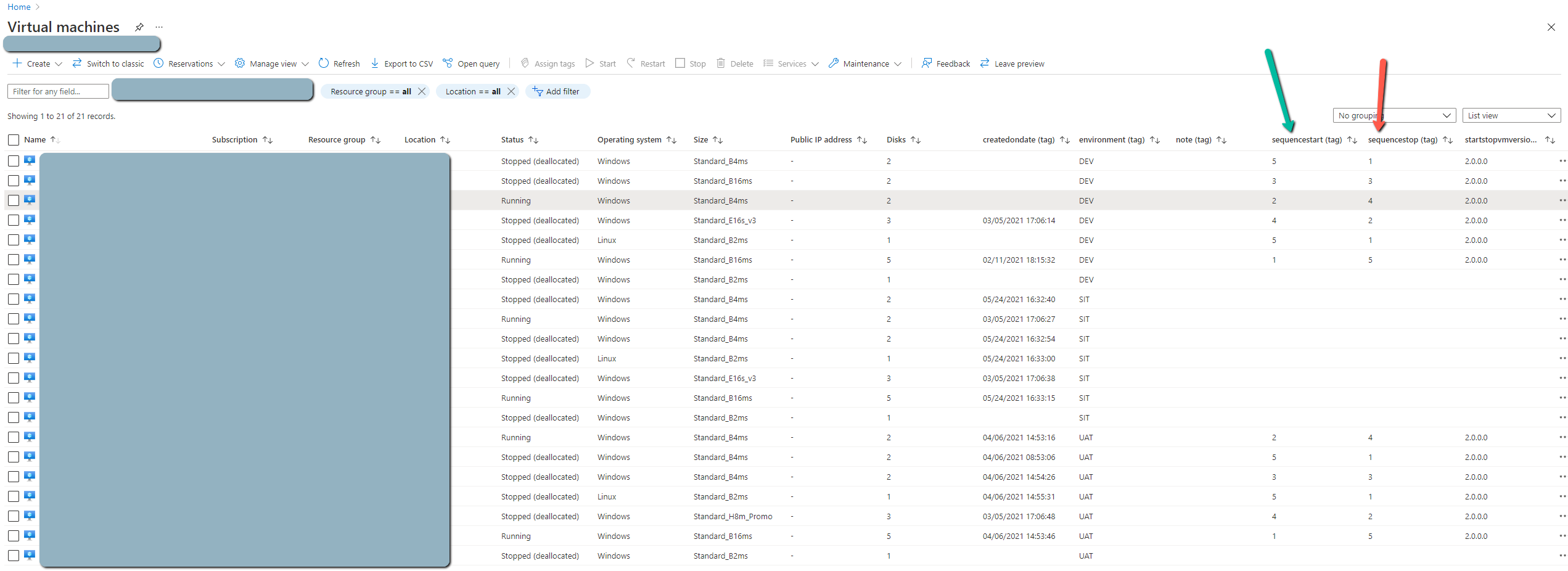This screenshot has width=1568, height=571.
Task: Click the Export to CSV icon
Action: (x=375, y=63)
